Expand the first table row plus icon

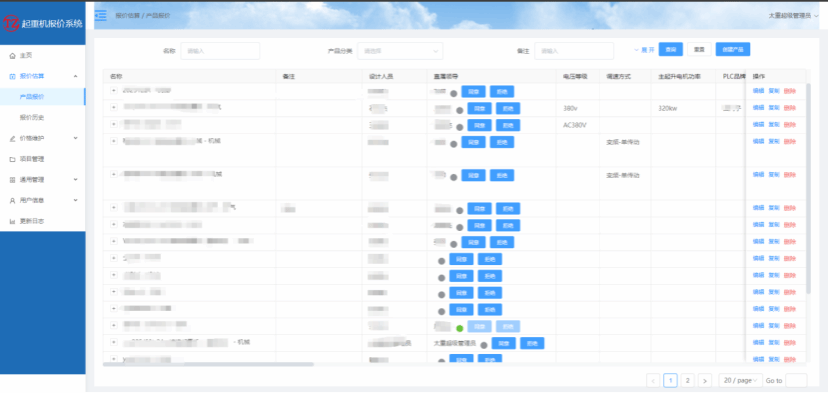pos(114,90)
